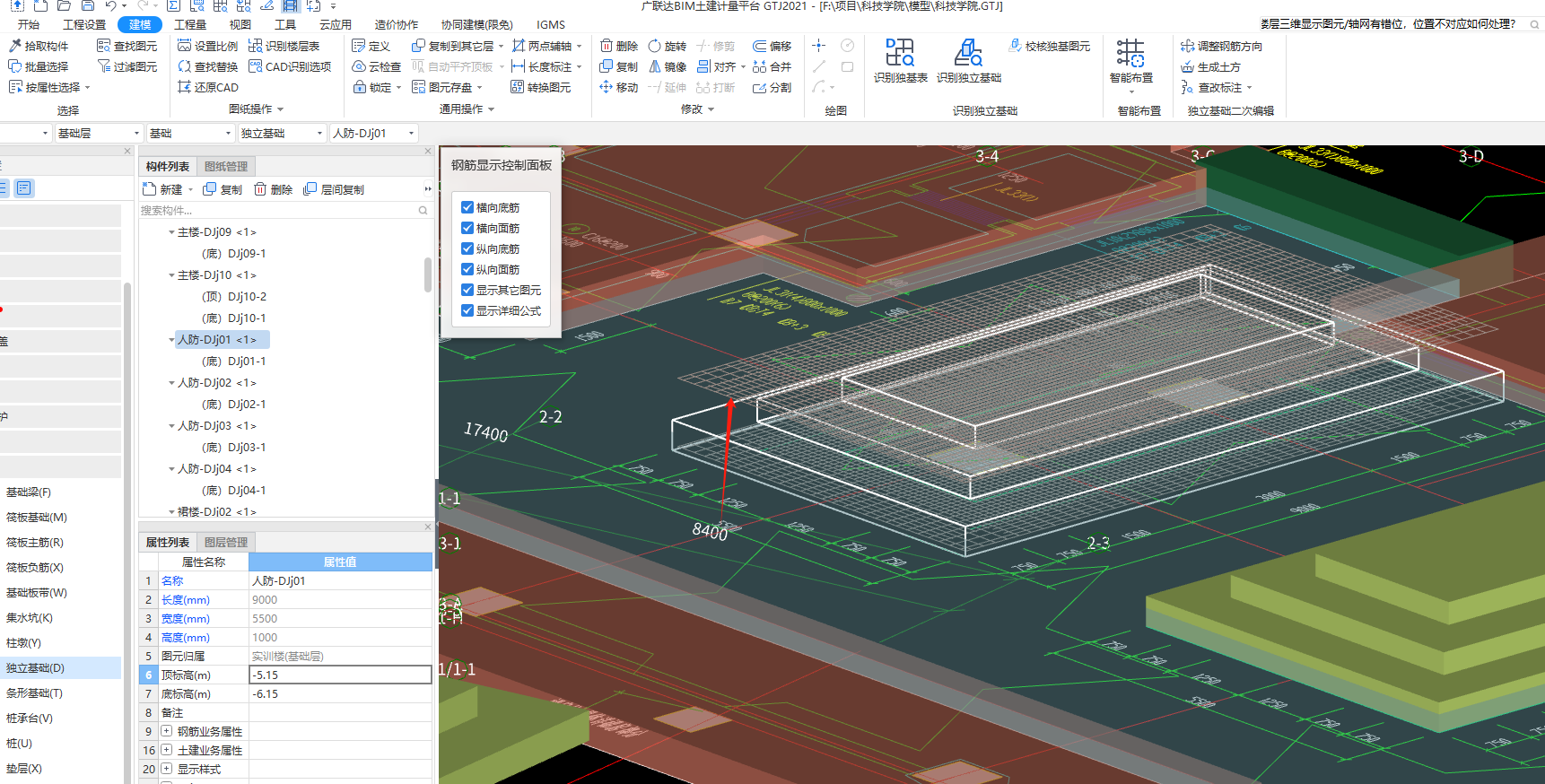Run 云检查 cloud check
Screen dimensions: 1545x784
point(376,66)
